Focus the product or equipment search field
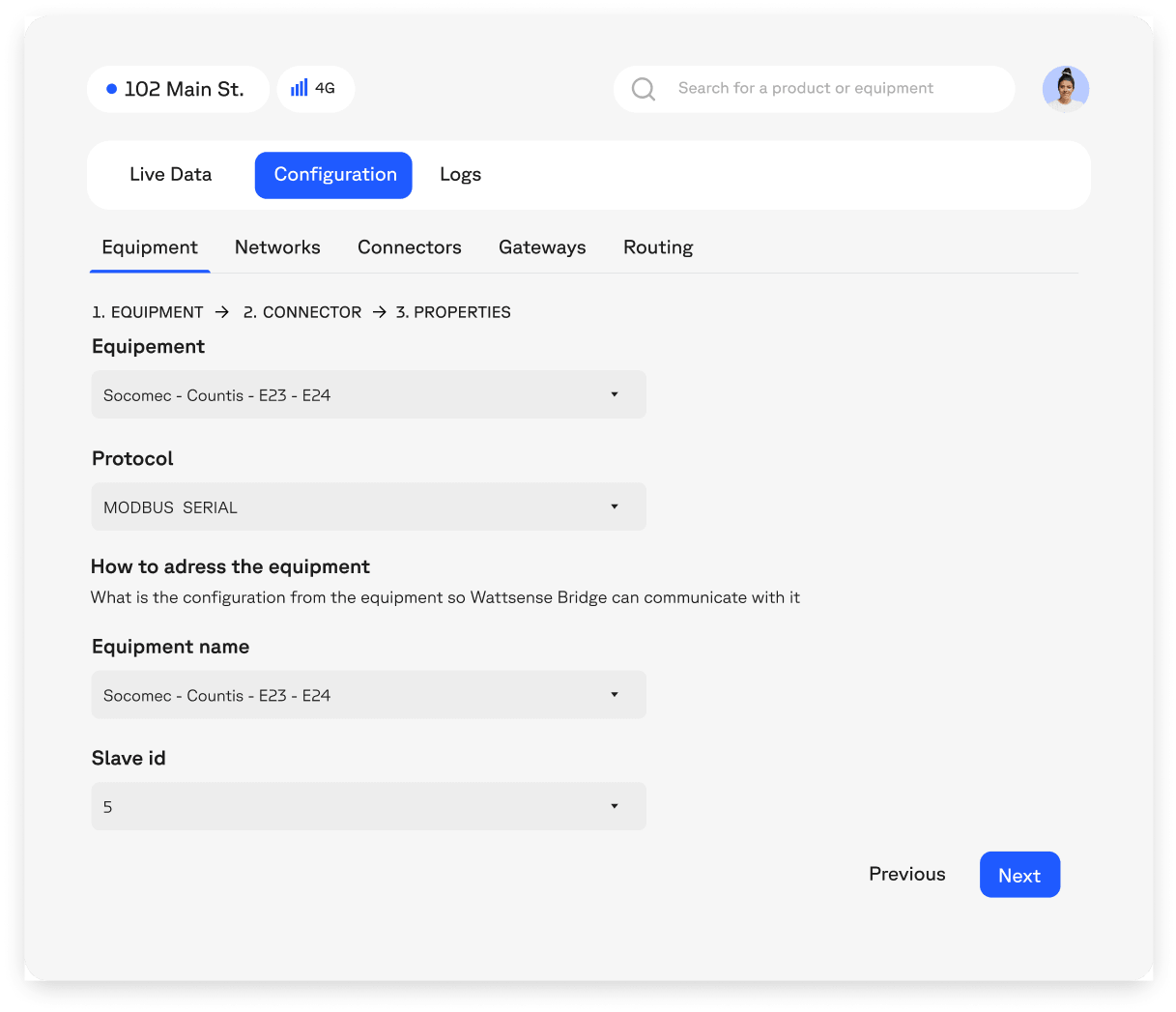Viewport: 1176px width, 1012px height. 821,89
